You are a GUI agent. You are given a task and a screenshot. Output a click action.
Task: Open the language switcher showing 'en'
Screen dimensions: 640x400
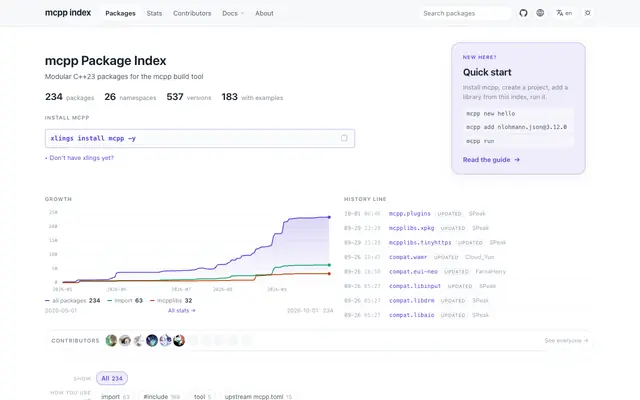tap(564, 13)
